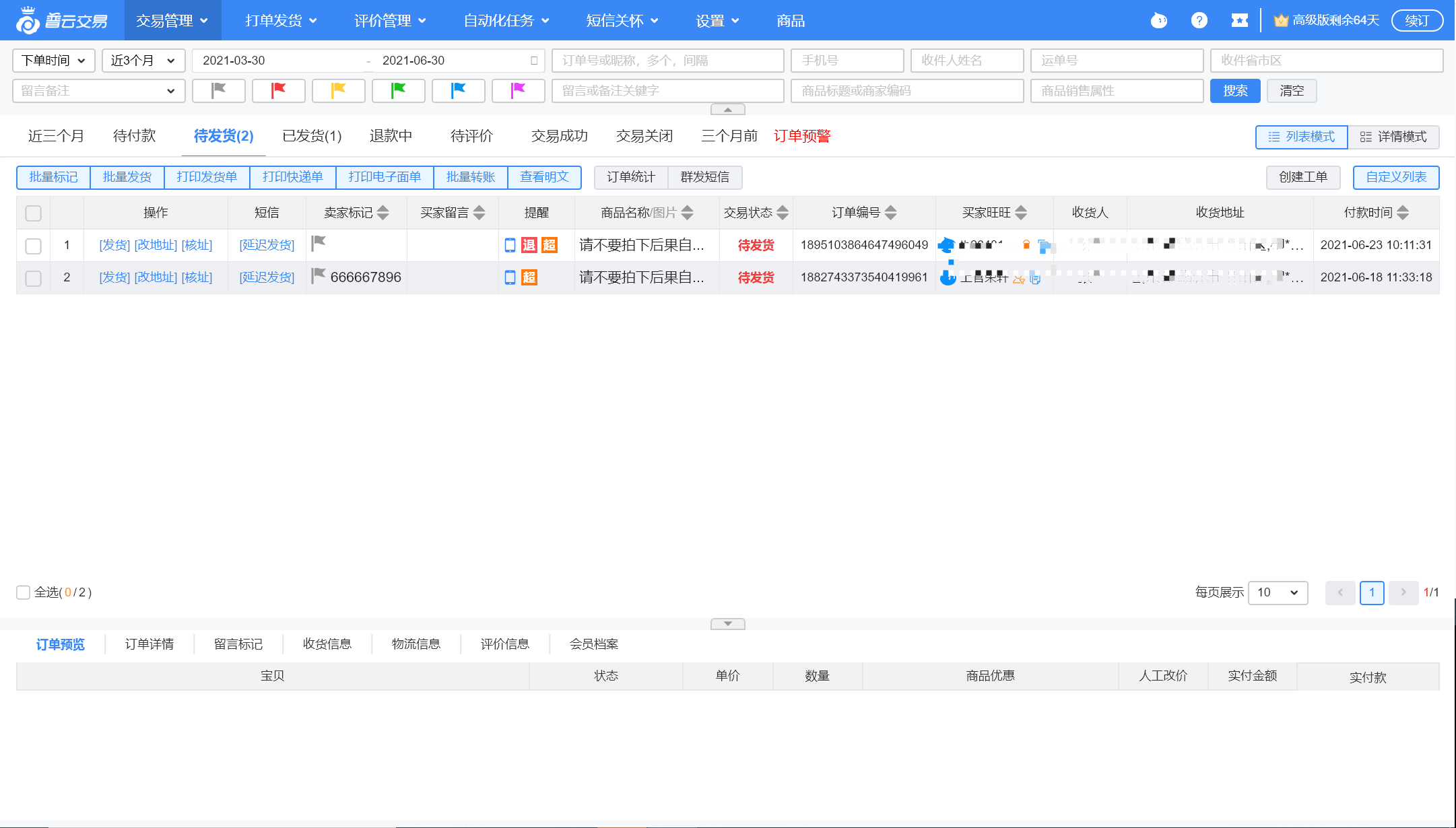Open the 下单时间 dropdown
Image resolution: width=1456 pixels, height=828 pixels.
coord(53,61)
